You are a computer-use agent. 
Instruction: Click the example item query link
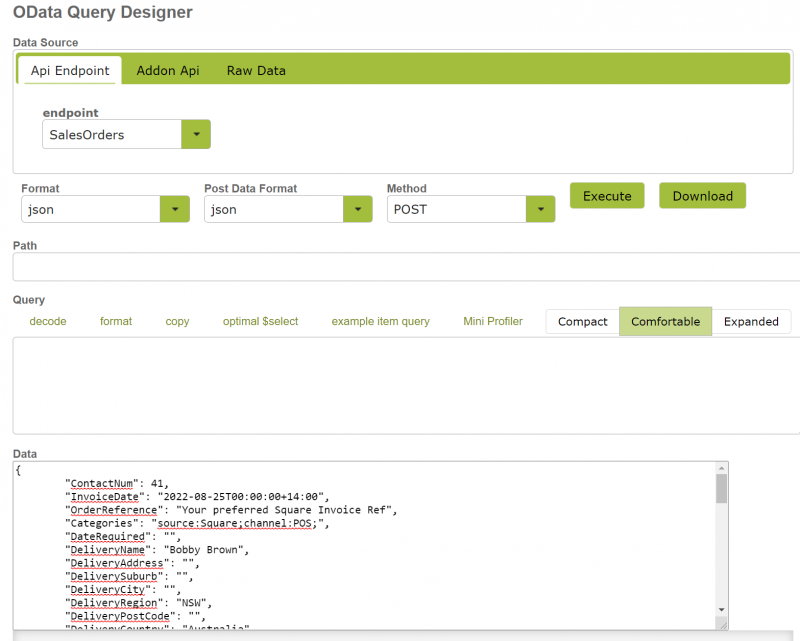[x=380, y=321]
